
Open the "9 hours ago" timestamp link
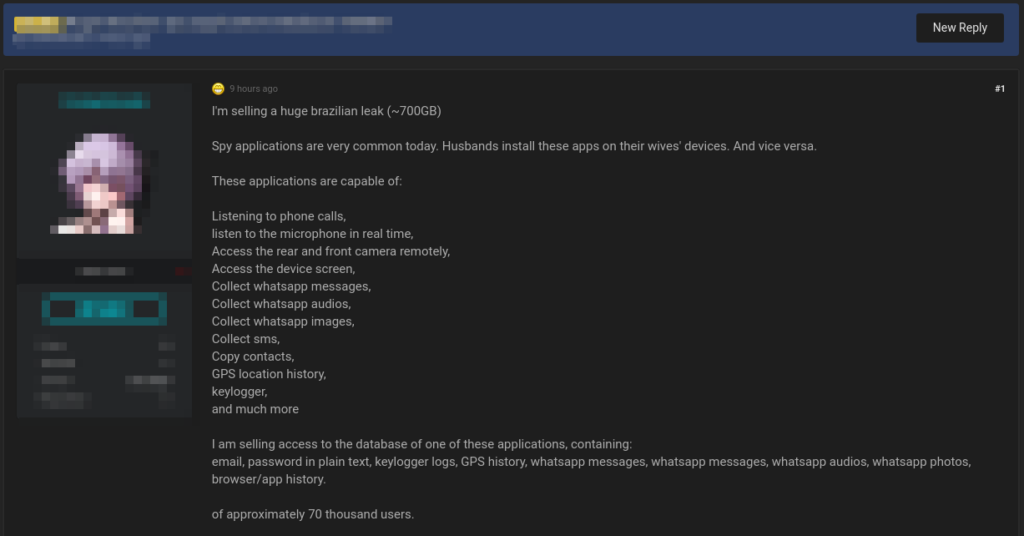point(253,89)
